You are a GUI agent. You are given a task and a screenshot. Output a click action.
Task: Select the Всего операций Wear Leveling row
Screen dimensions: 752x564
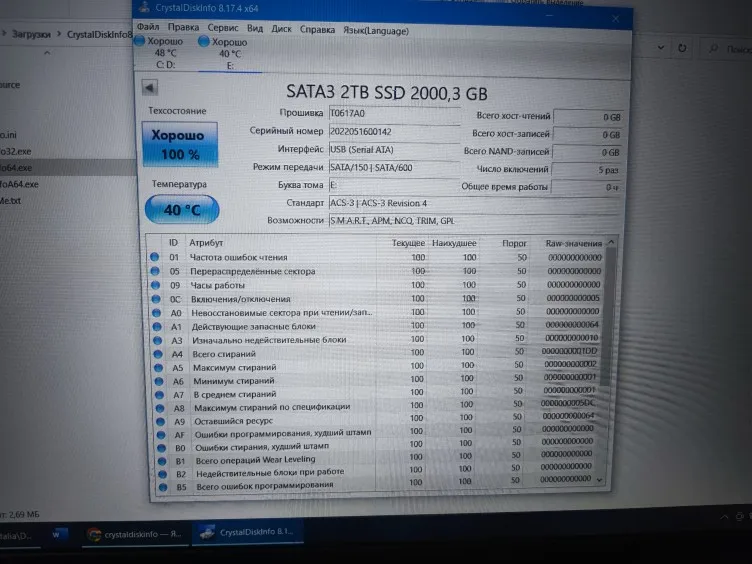377,458
